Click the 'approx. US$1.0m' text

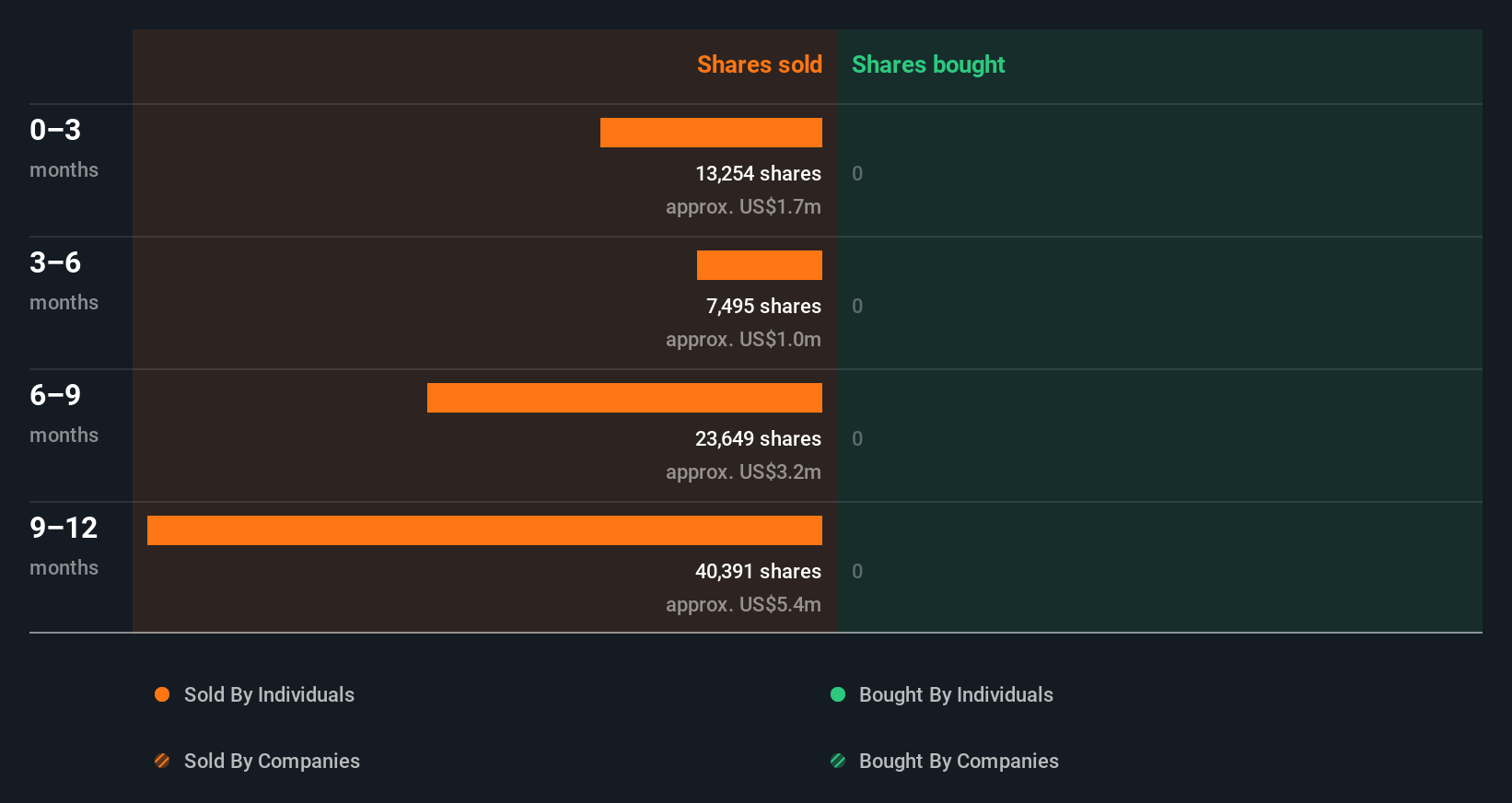pos(743,339)
